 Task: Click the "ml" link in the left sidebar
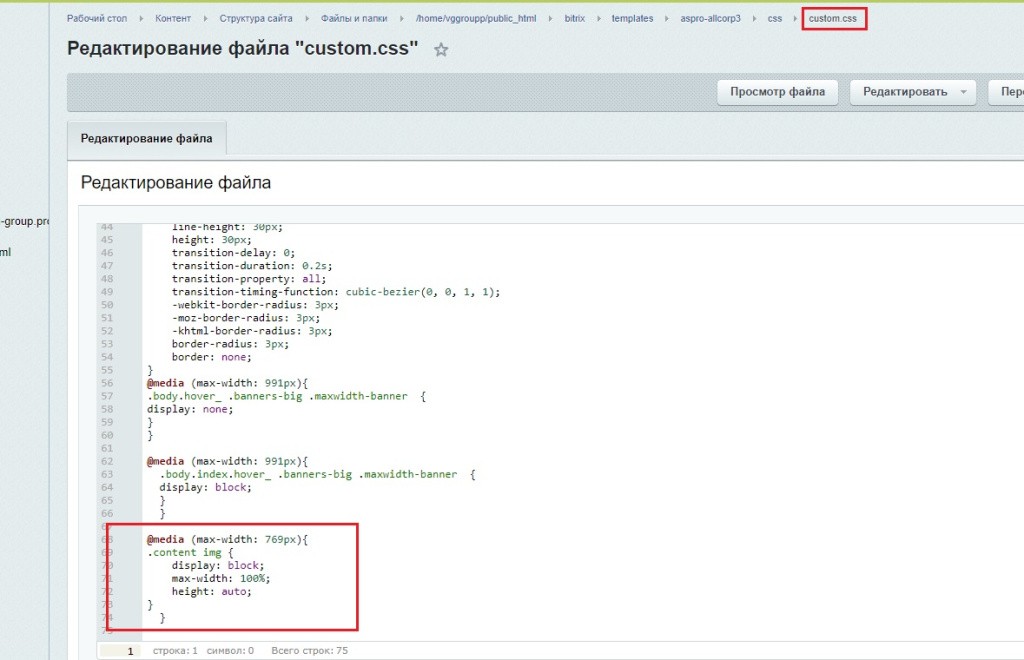pyautogui.click(x=6, y=252)
